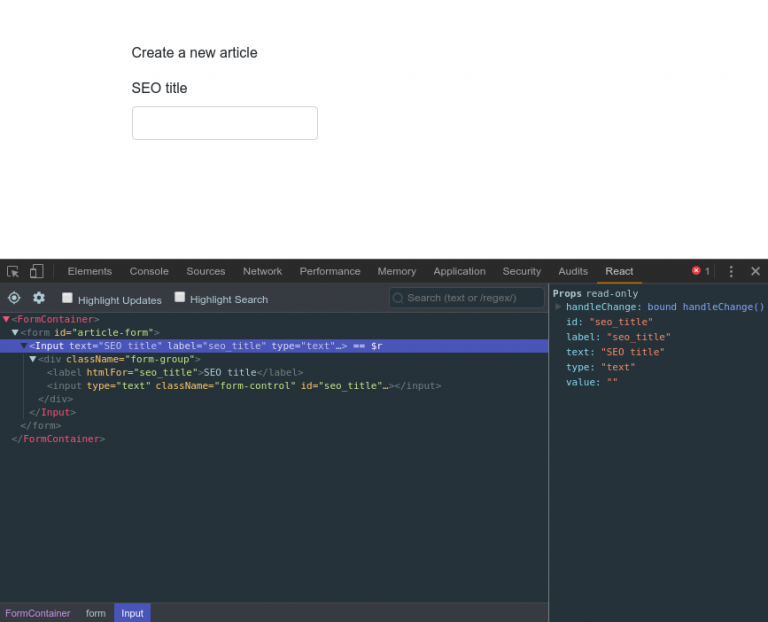Click the closing /FormContainer tag row
The image size is (768, 622).
tap(58, 439)
